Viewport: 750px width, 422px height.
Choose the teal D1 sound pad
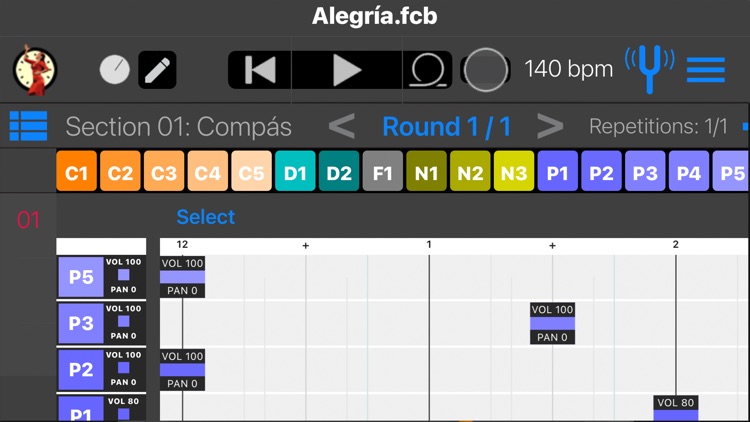point(295,172)
